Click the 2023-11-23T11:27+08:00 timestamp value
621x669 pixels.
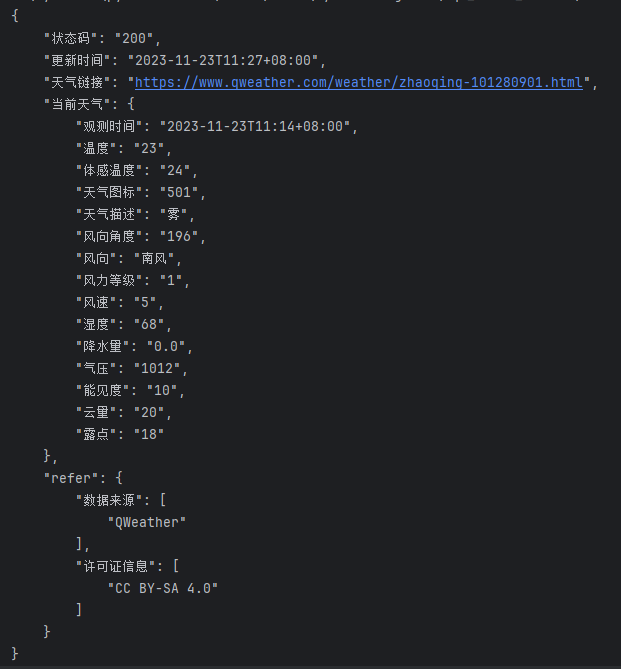pos(226,60)
